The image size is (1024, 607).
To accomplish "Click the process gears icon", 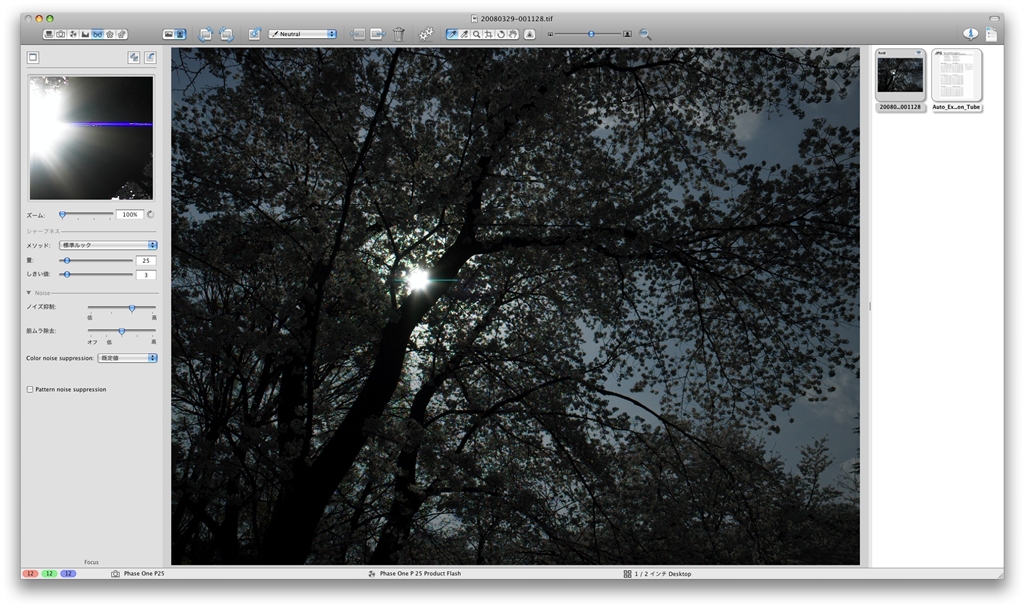I will pyautogui.click(x=426, y=33).
